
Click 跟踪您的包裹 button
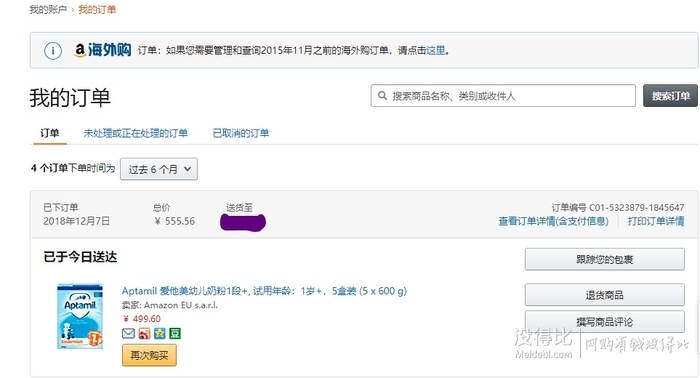tap(604, 259)
